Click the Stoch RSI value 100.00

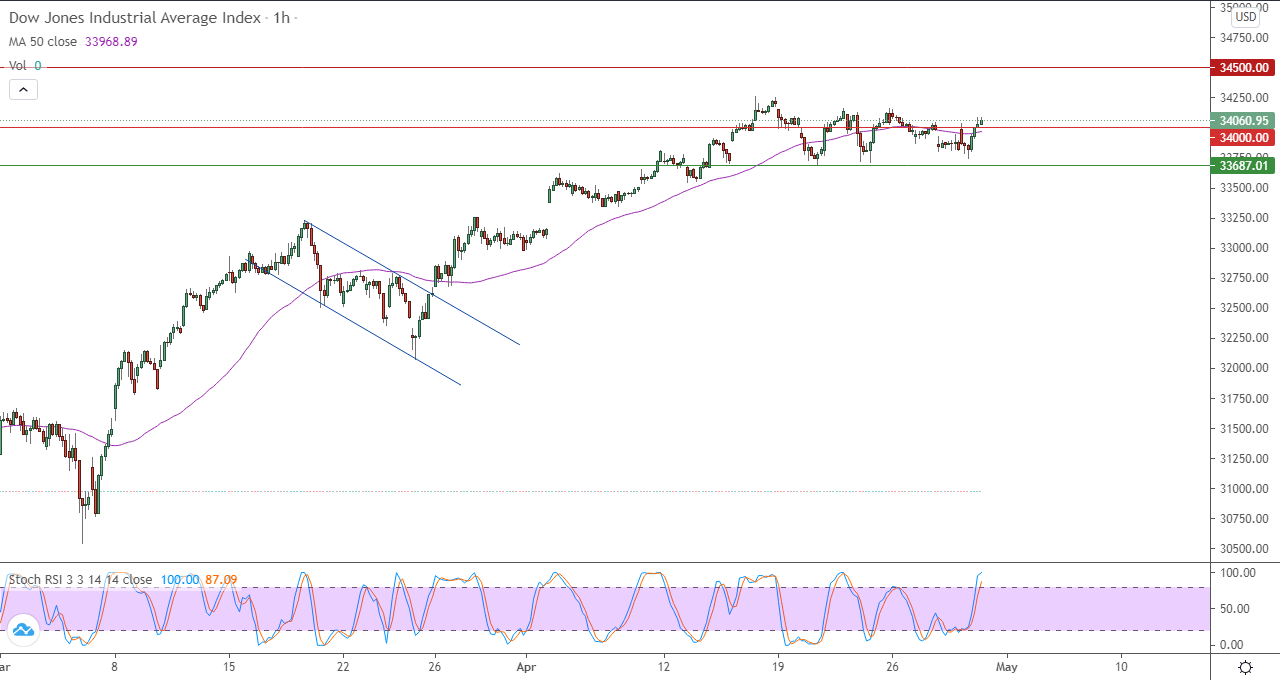pyautogui.click(x=179, y=580)
